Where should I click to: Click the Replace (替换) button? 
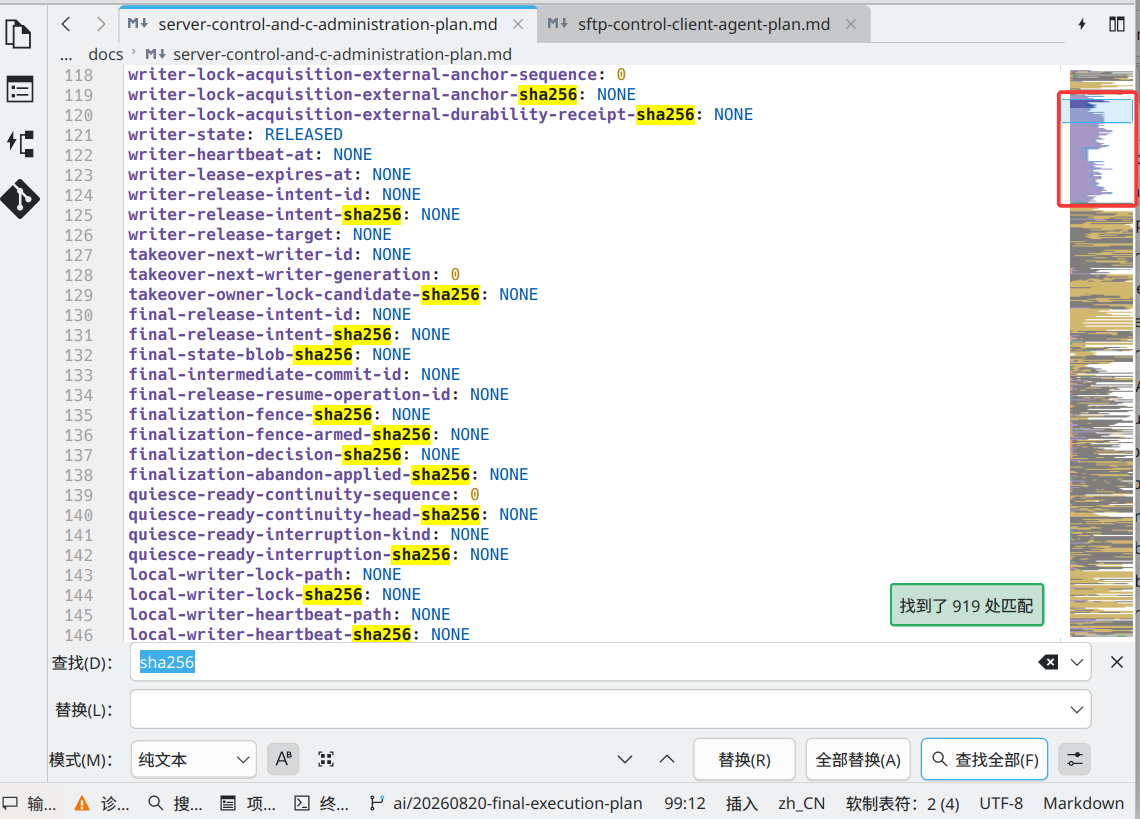pos(744,759)
